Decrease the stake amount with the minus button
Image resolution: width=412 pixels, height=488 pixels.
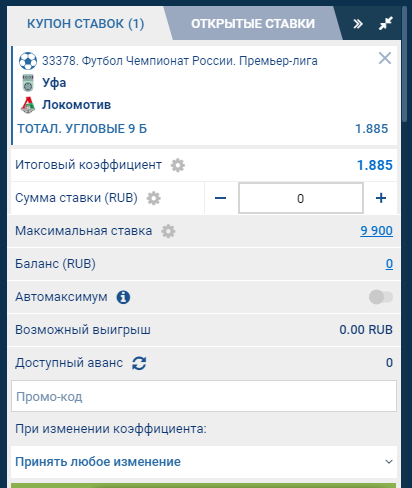point(221,198)
